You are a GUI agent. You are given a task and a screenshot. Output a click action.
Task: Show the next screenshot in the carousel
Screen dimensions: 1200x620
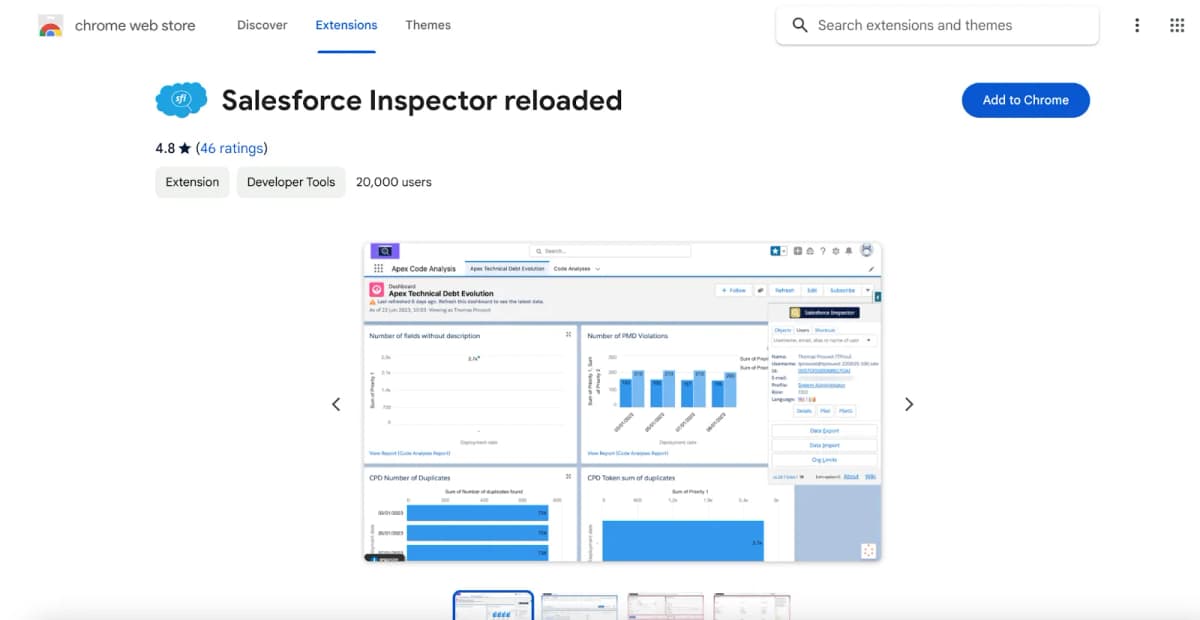pos(909,404)
